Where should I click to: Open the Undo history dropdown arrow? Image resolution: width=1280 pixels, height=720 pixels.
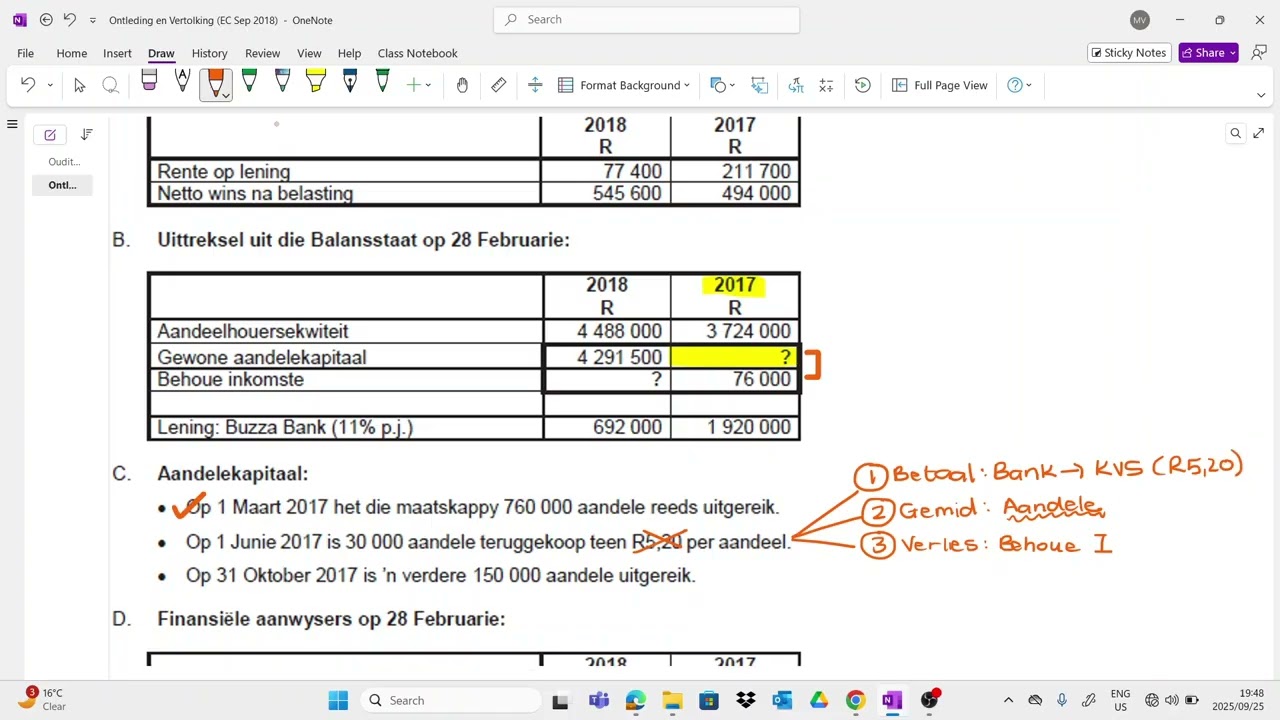(x=50, y=86)
